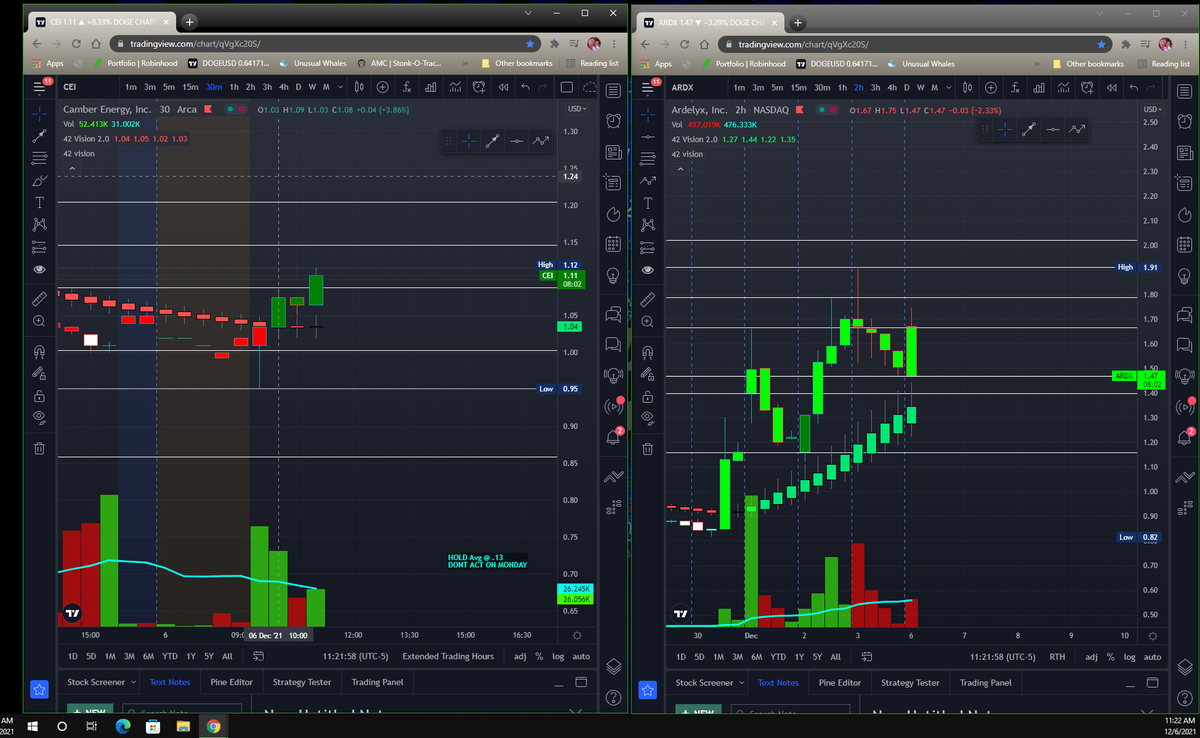The height and width of the screenshot is (738, 1200).
Task: Select the 30m interval in CEI window
Action: [x=213, y=87]
